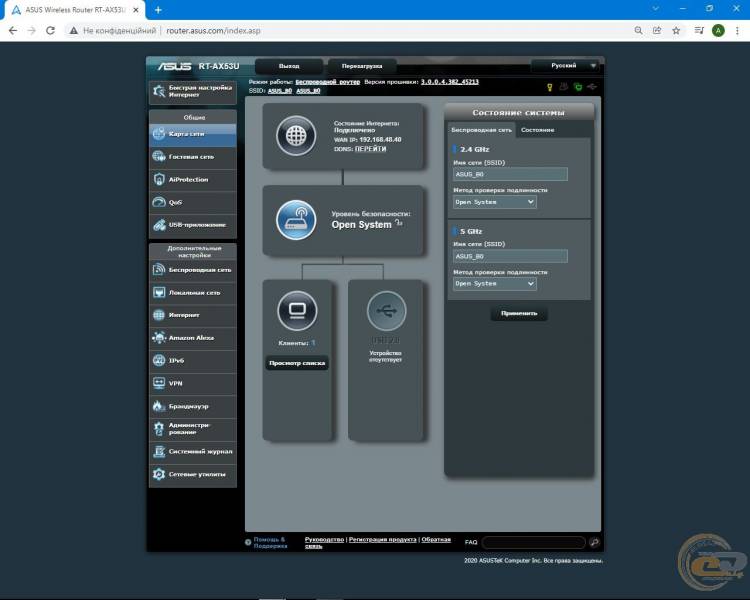
Task: Click the FAQ search field
Action: click(534, 542)
